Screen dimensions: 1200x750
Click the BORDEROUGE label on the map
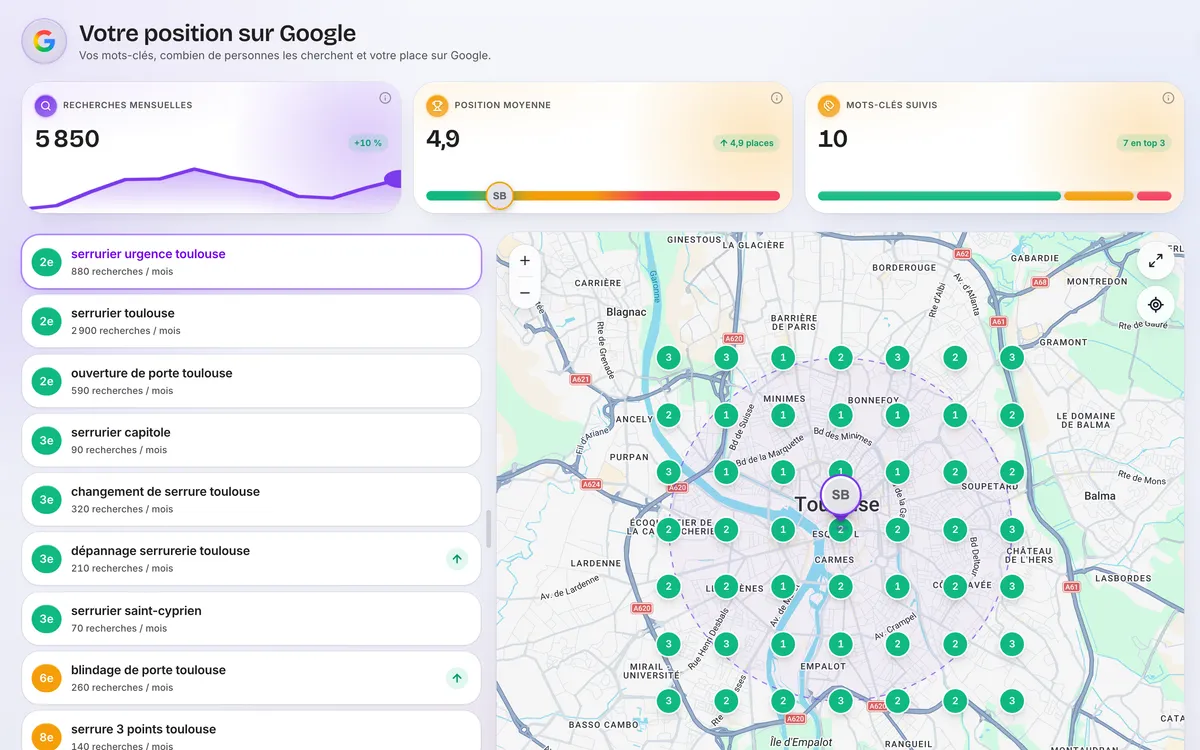[904, 268]
